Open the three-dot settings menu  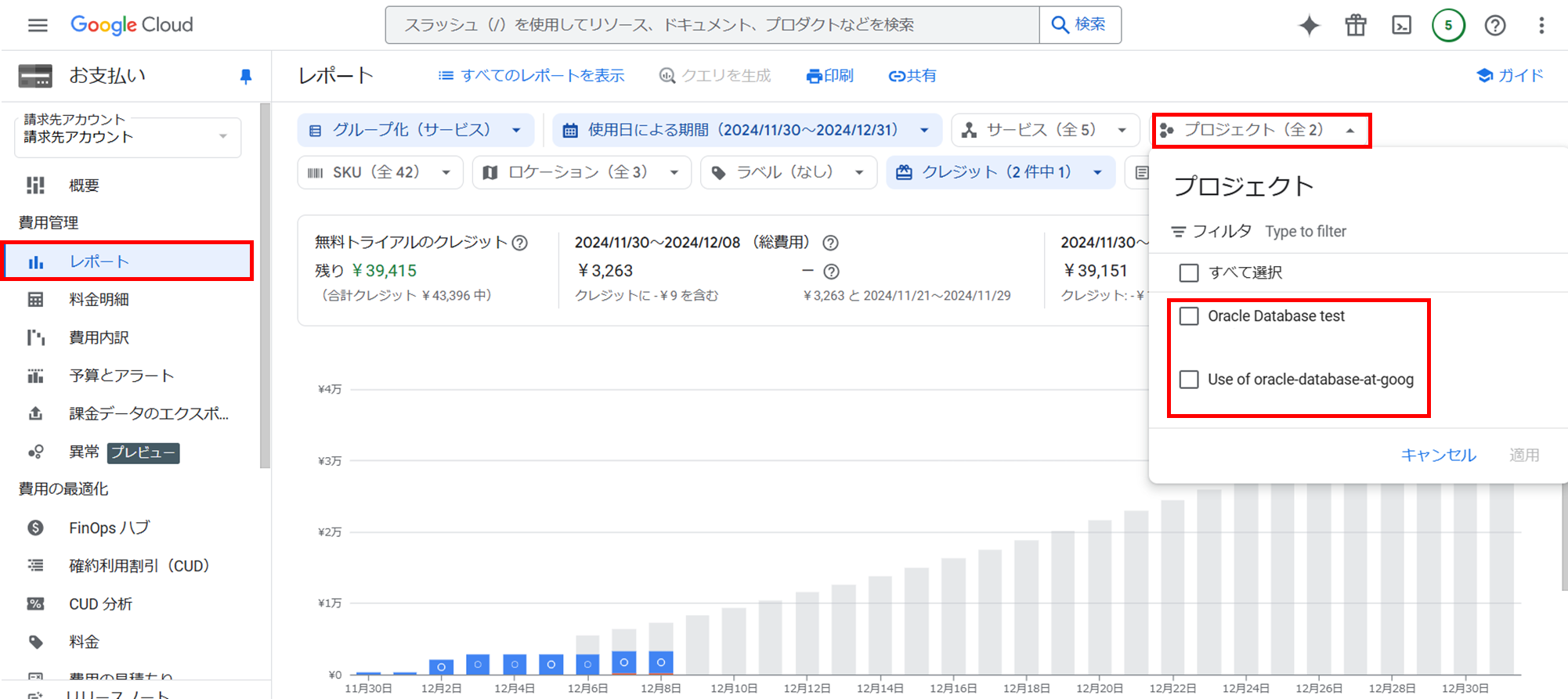pyautogui.click(x=1541, y=25)
